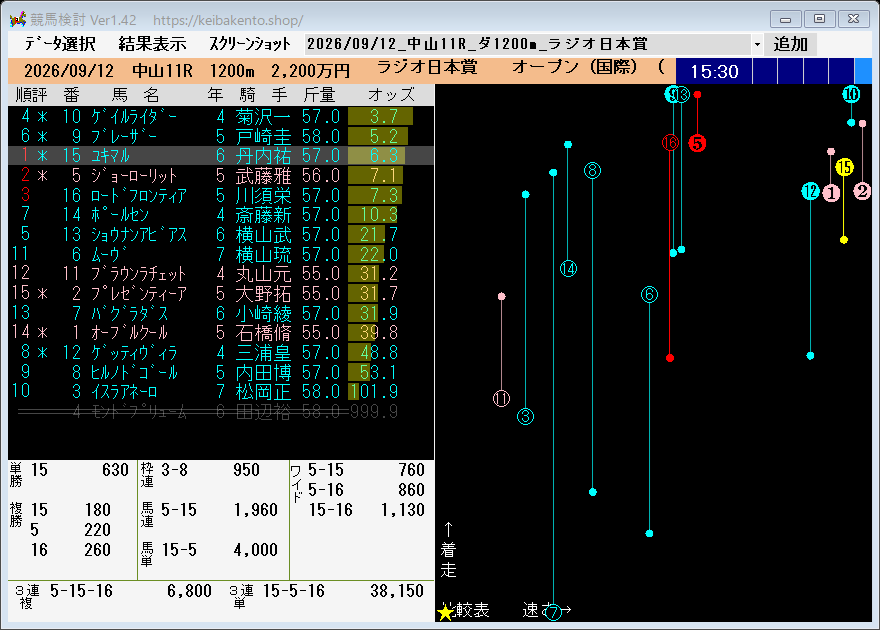Click the スクリーンショット menu item
Viewport: 880px width, 630px height.
pos(250,44)
